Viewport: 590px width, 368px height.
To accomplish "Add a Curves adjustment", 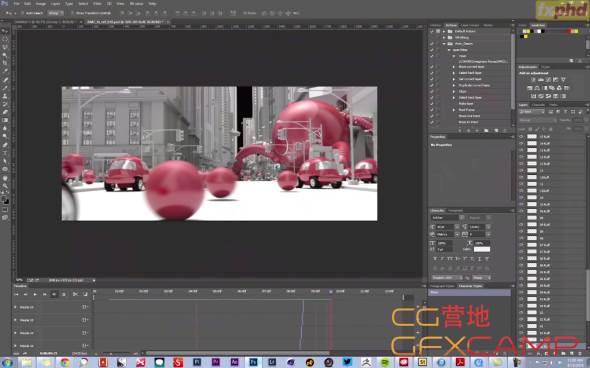I will (x=548, y=80).
